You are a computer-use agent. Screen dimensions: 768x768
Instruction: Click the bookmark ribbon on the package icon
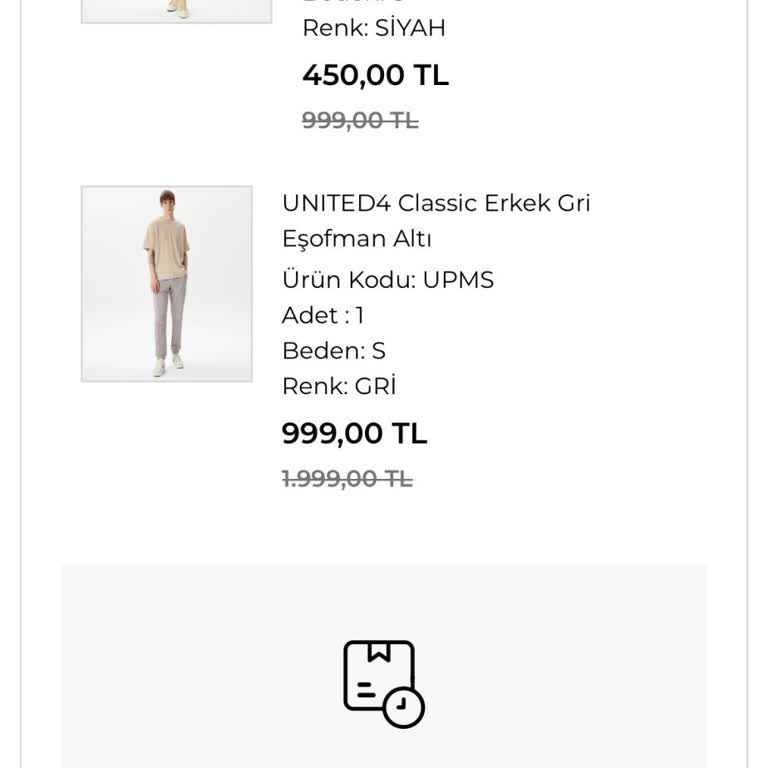pyautogui.click(x=378, y=651)
